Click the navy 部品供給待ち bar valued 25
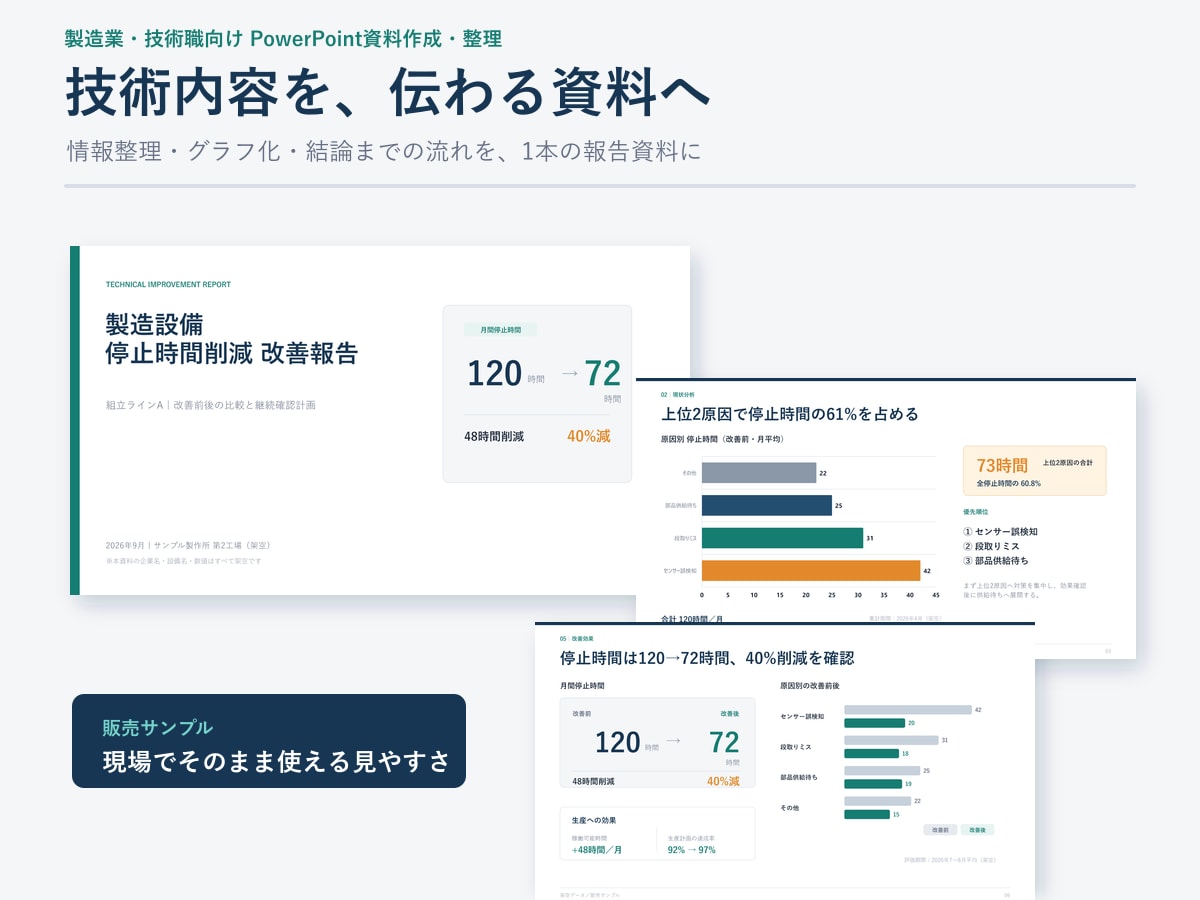 pyautogui.click(x=767, y=505)
